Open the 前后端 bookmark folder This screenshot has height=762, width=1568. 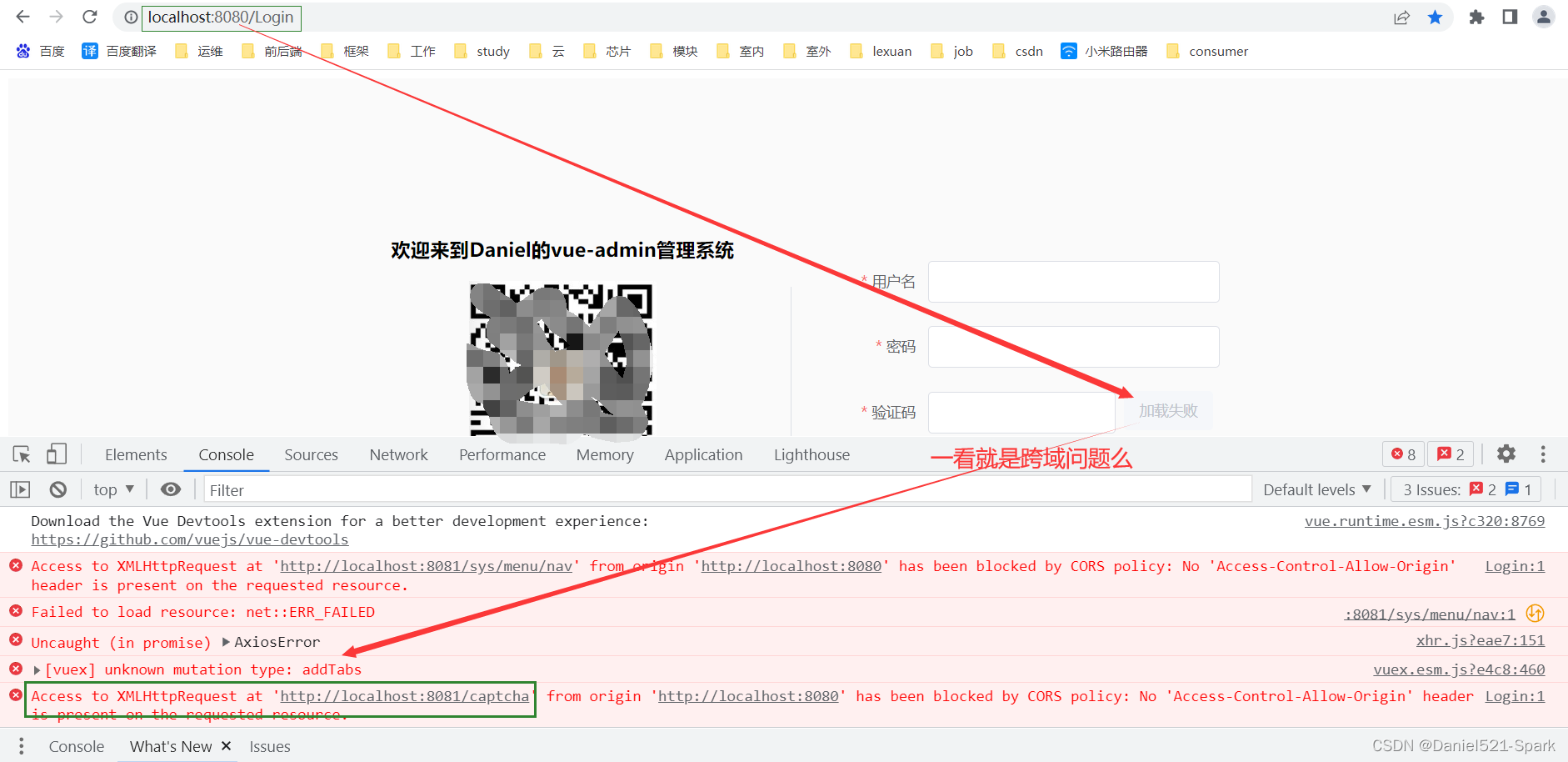272,52
